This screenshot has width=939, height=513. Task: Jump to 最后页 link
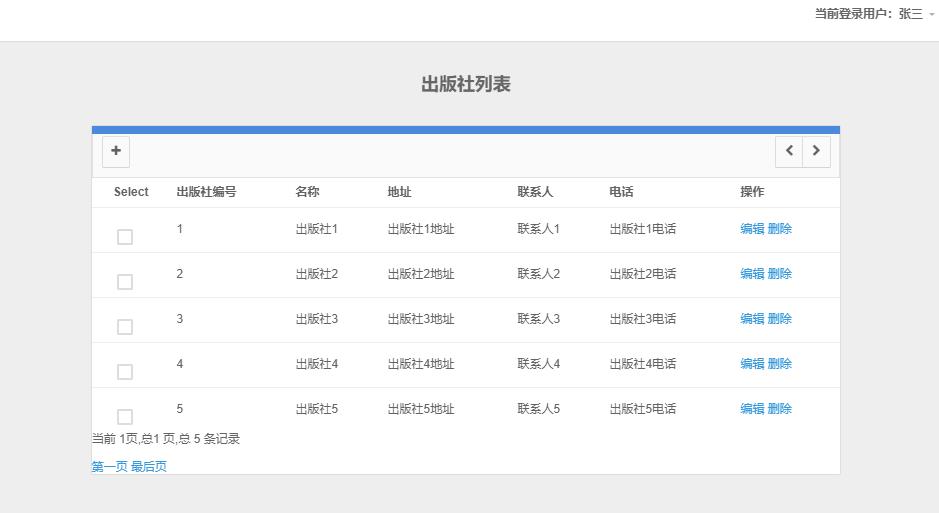tap(149, 467)
